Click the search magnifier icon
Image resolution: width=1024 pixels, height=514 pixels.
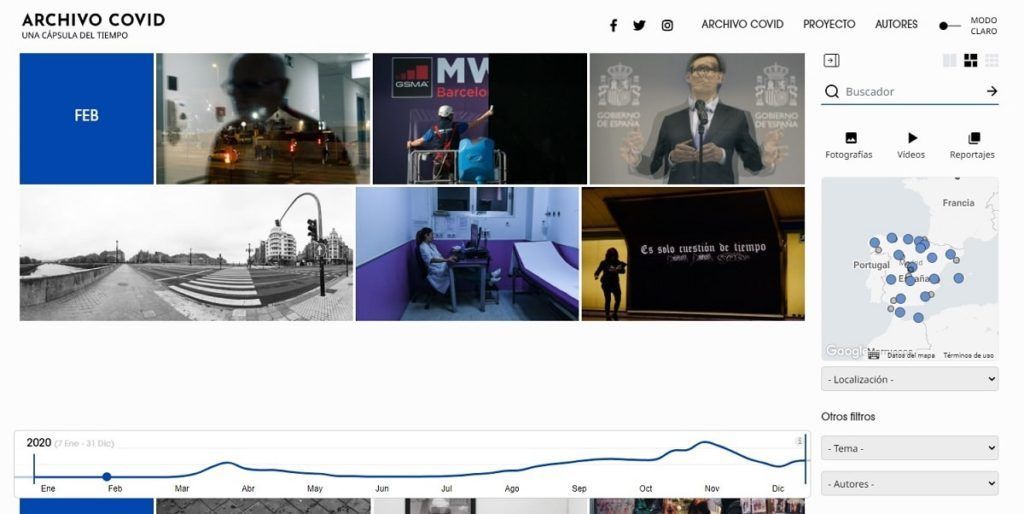point(831,91)
